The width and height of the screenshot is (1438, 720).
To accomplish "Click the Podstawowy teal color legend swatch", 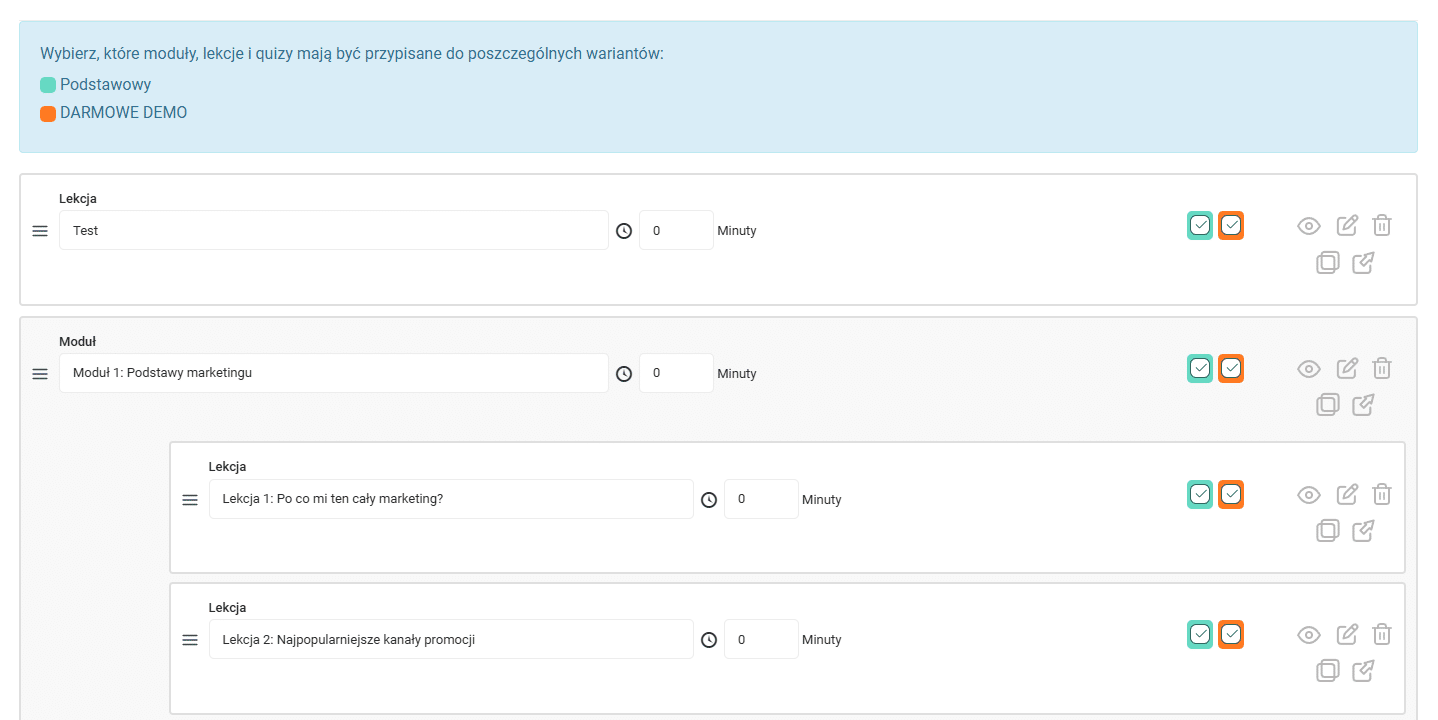I will (x=48, y=85).
